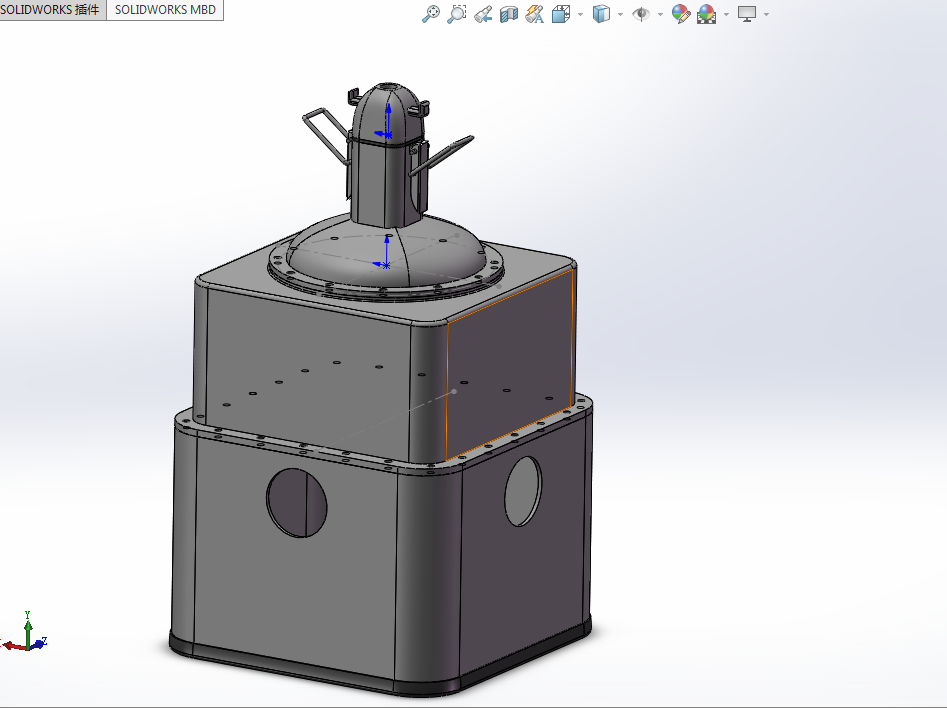Click the blue origin arrow on top nozzle
The height and width of the screenshot is (708, 947).
[388, 120]
